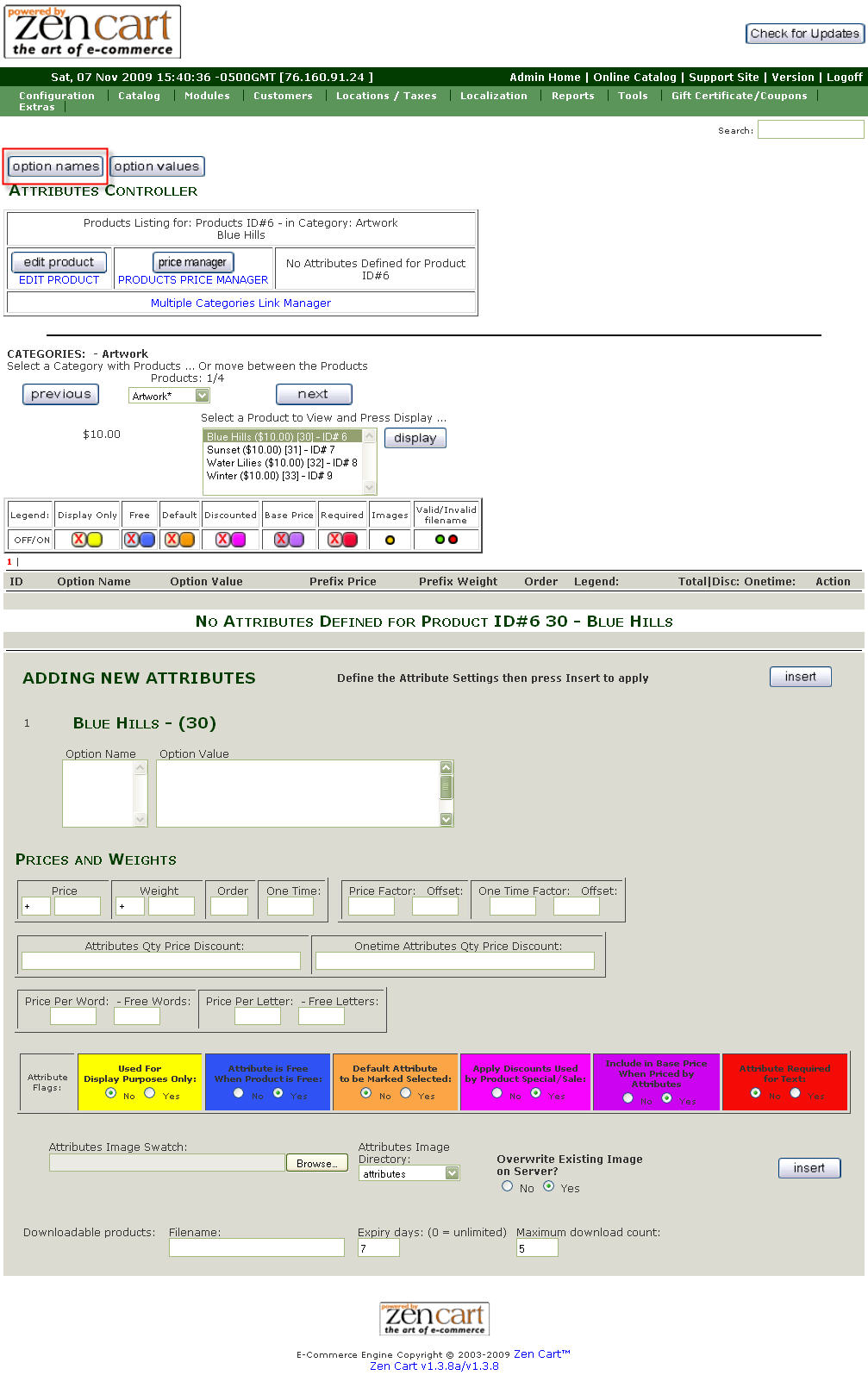This screenshot has width=868, height=1394.
Task: Click the blue Free legend icon
Action: click(147, 540)
